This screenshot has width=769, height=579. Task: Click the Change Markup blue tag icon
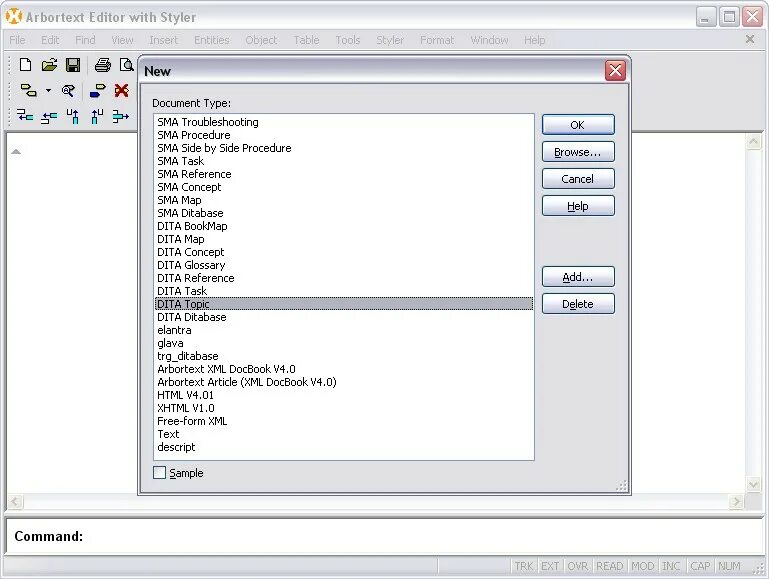click(97, 90)
